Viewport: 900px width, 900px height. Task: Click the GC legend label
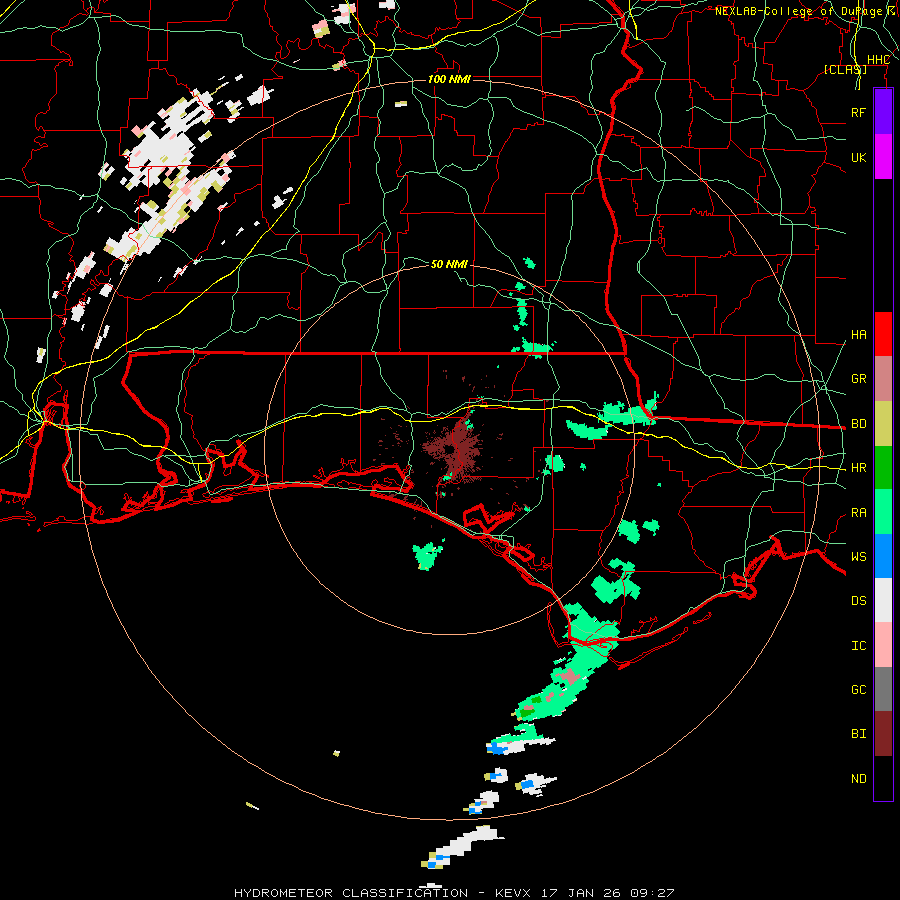(x=859, y=690)
